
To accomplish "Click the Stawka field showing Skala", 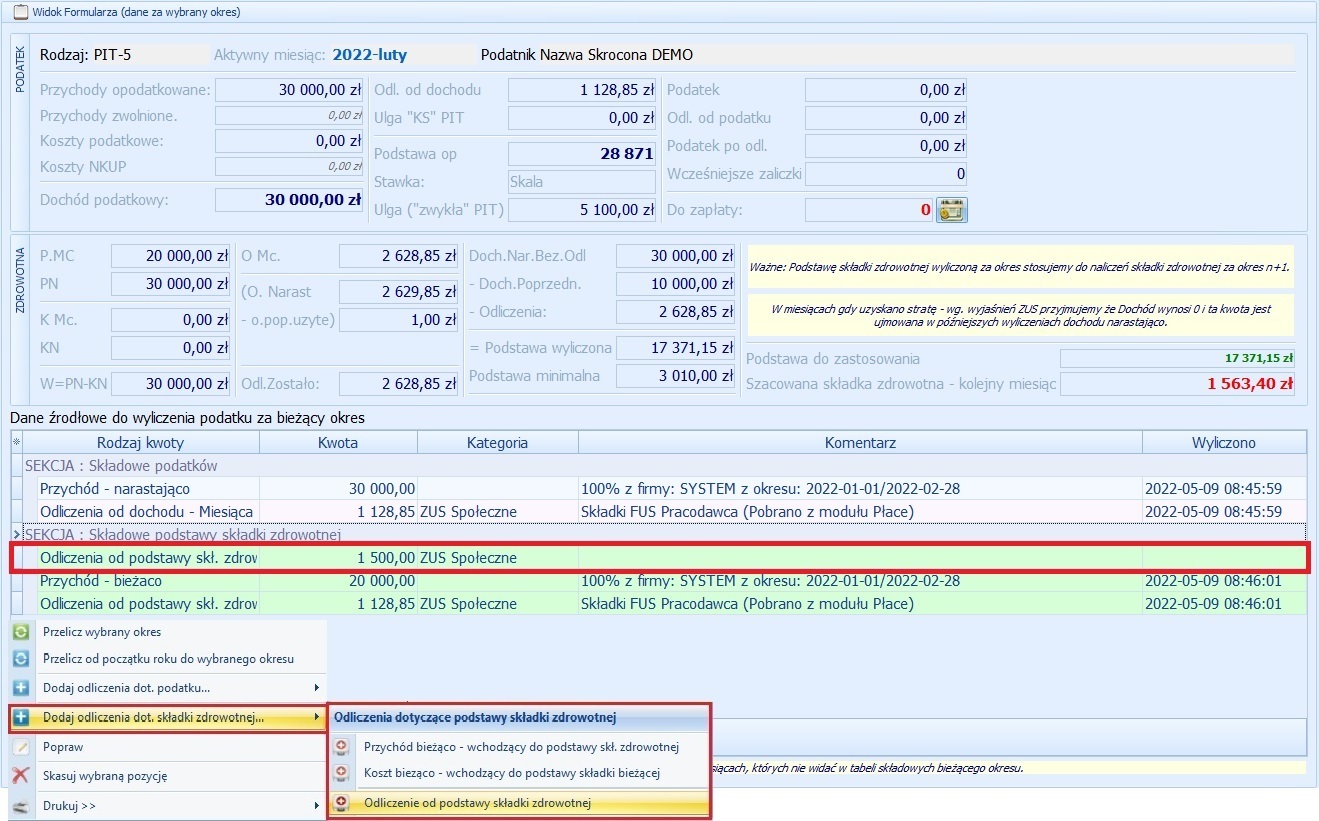I will pos(583,183).
